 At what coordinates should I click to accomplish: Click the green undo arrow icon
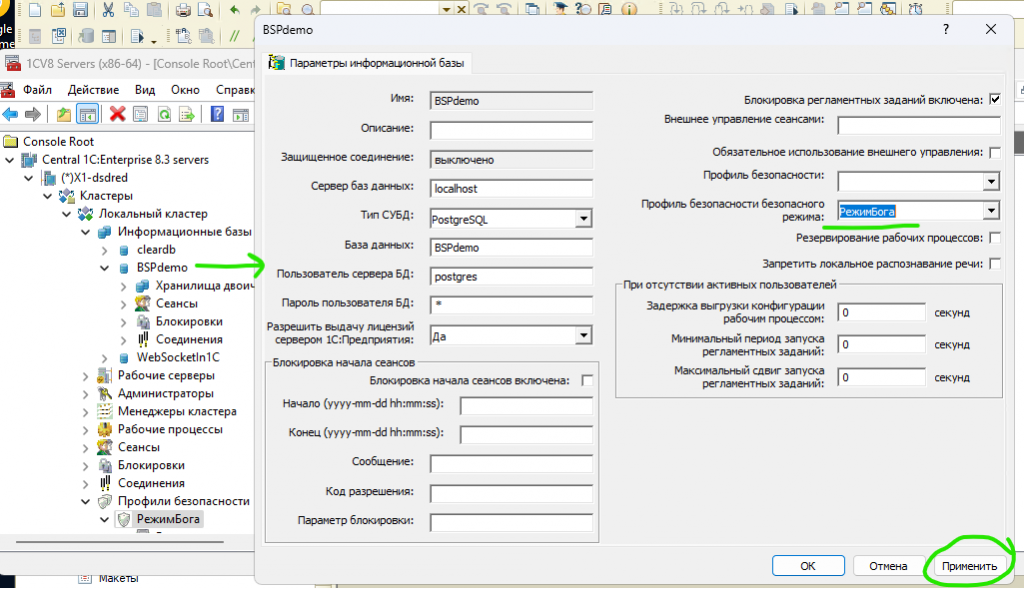(x=234, y=9)
